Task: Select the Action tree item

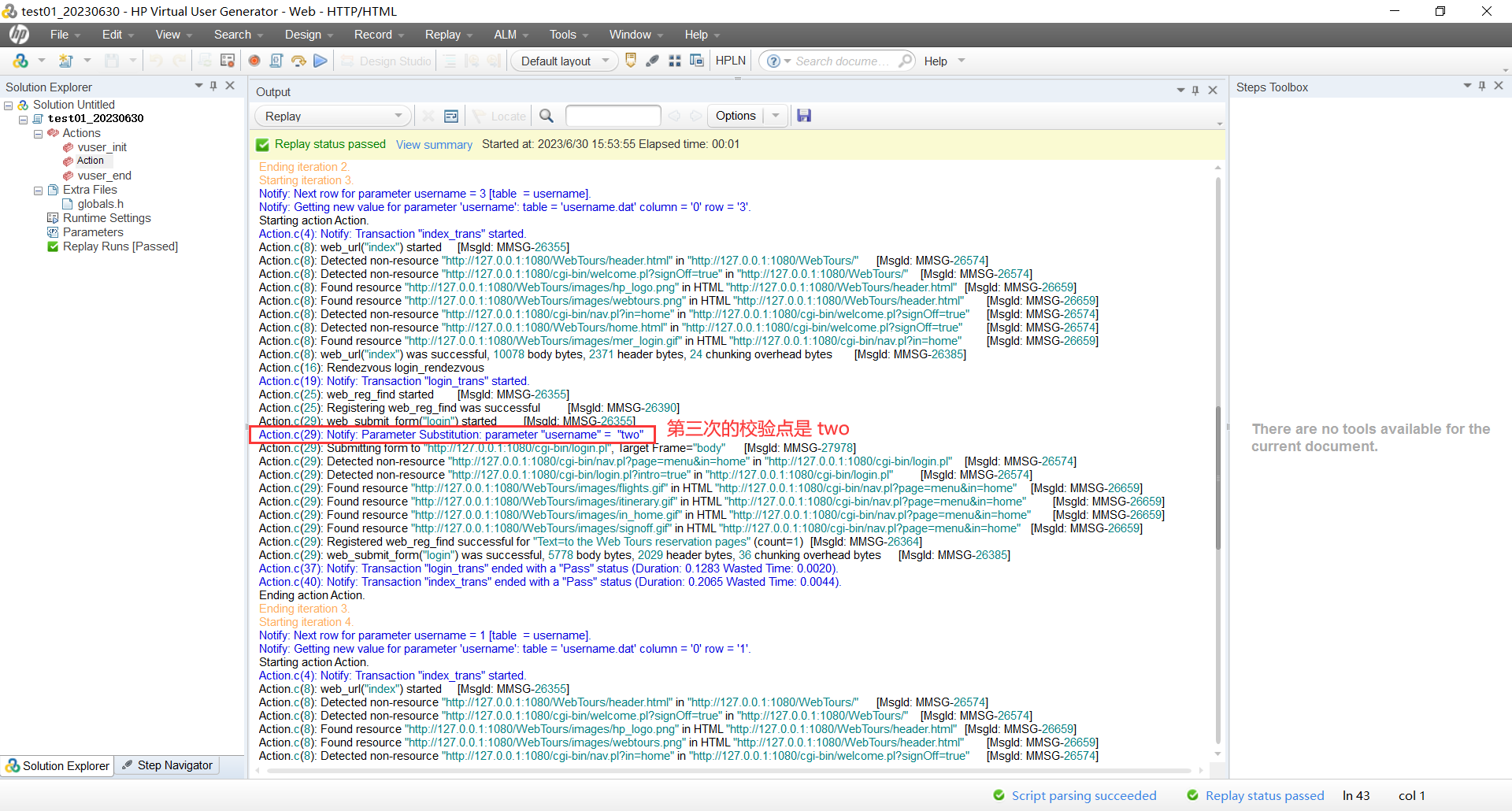Action: [90, 161]
